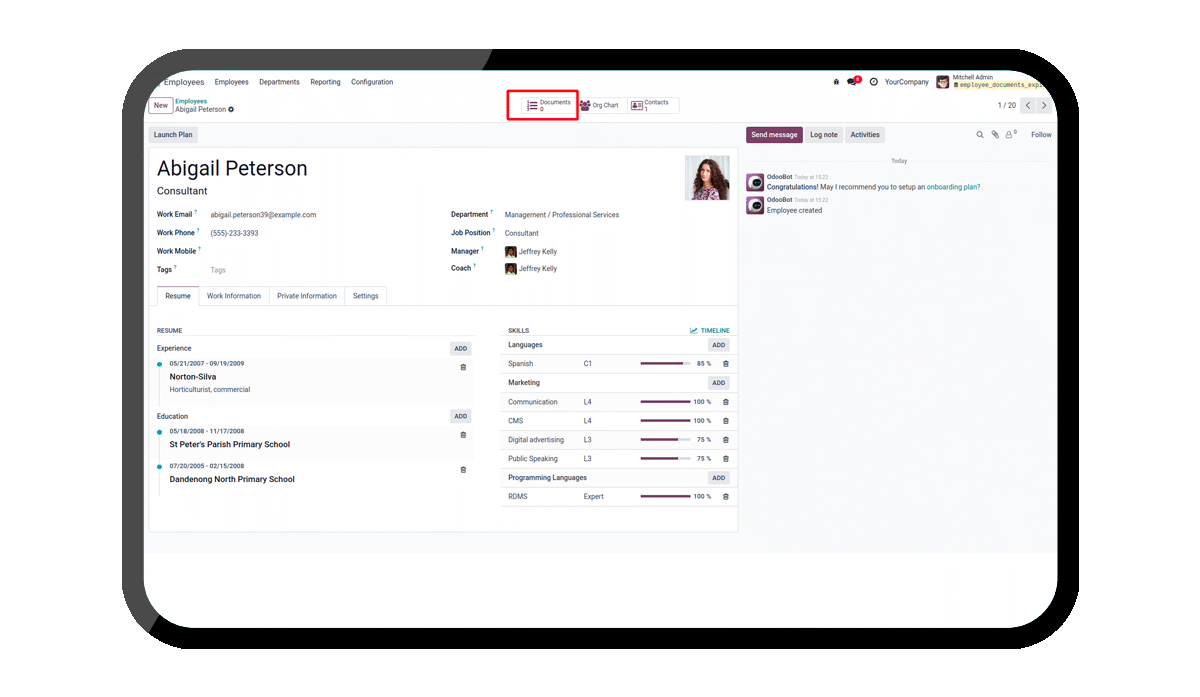Show followers via the person icon
The height and width of the screenshot is (697, 1200).
[1010, 135]
